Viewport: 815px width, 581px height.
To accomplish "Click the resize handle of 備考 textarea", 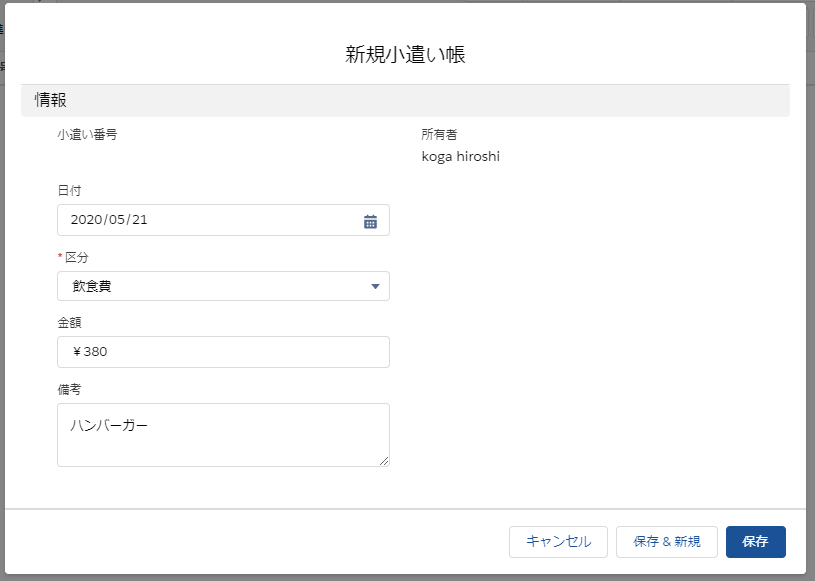I will 383,460.
